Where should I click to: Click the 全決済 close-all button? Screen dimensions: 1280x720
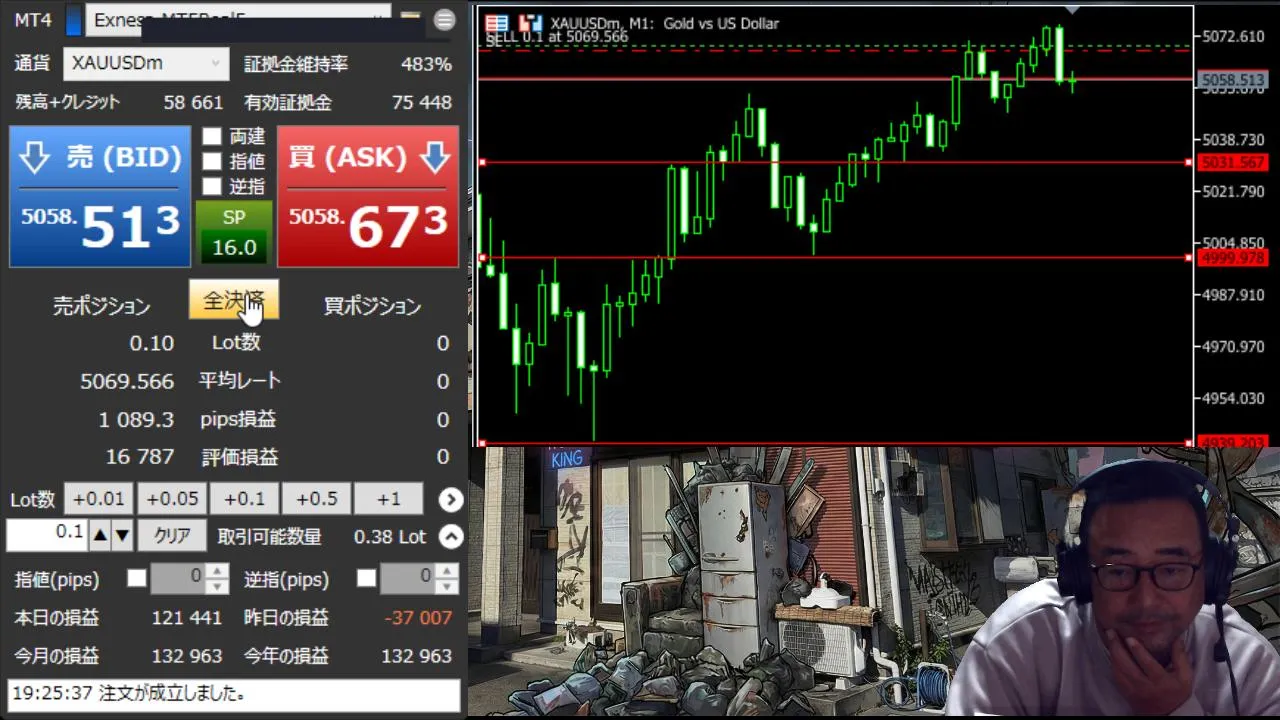(x=234, y=300)
